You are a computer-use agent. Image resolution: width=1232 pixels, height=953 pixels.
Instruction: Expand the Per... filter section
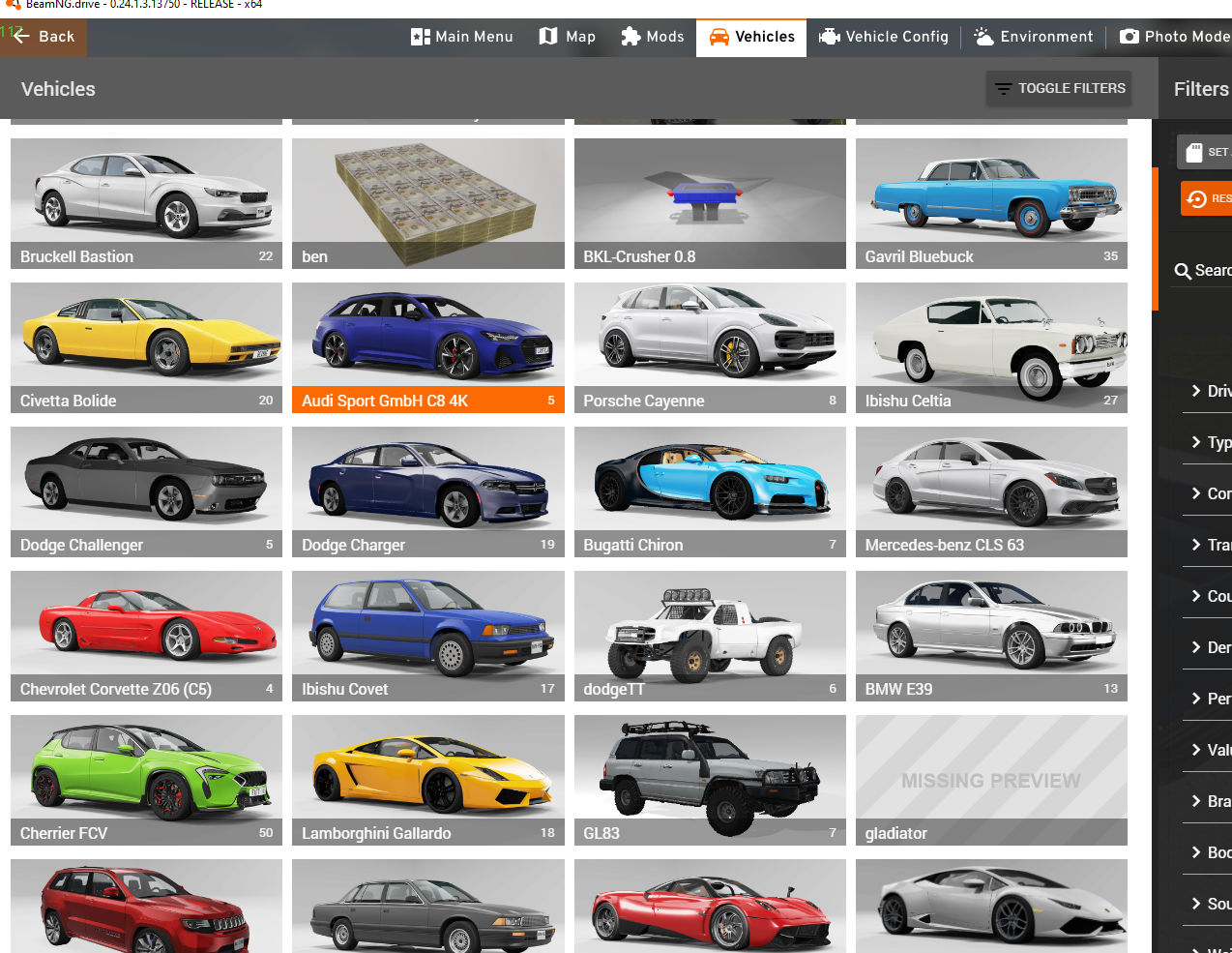point(1207,699)
